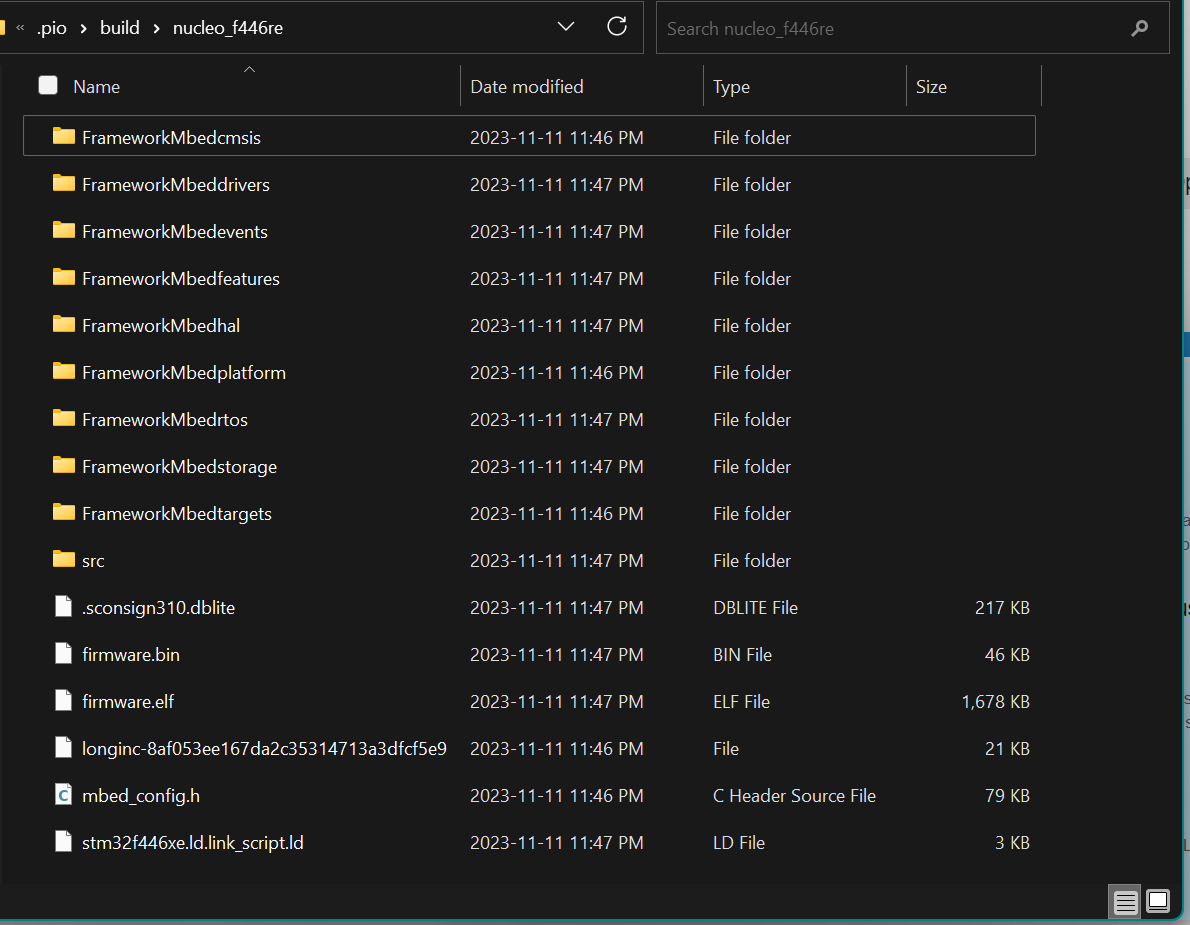Click the FrameworkMbedtargets folder icon
The height and width of the screenshot is (925, 1190).
[x=64, y=513]
